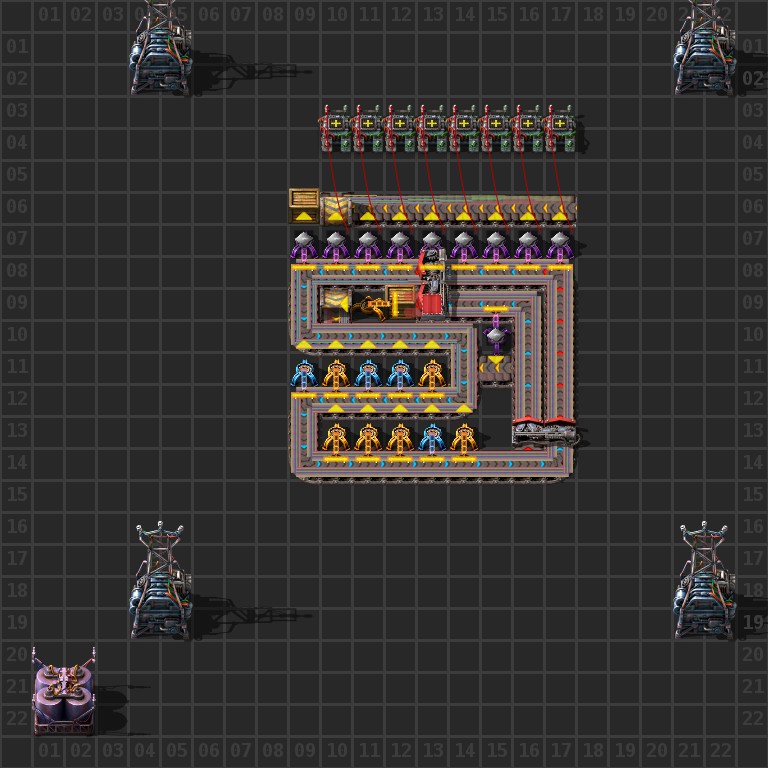This screenshot has height=768, width=768.
Task: Select the purple filter inserter in column 16 row 07
Action: (528, 245)
